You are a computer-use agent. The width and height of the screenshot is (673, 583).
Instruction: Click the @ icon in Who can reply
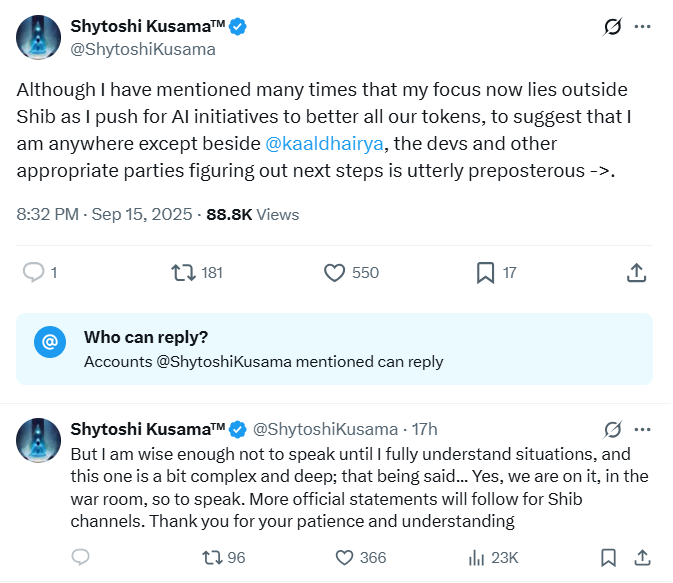click(x=50, y=342)
